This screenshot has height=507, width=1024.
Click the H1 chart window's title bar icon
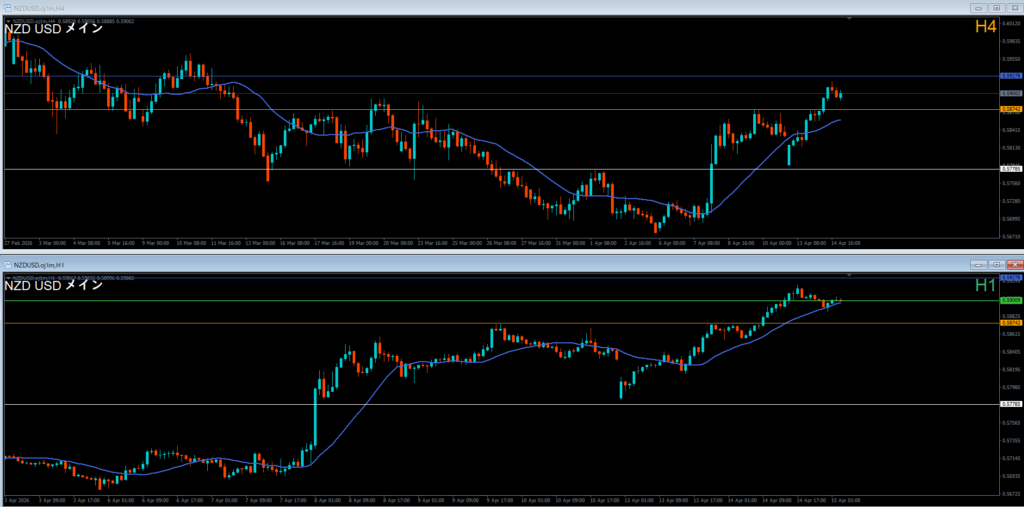(x=7, y=264)
